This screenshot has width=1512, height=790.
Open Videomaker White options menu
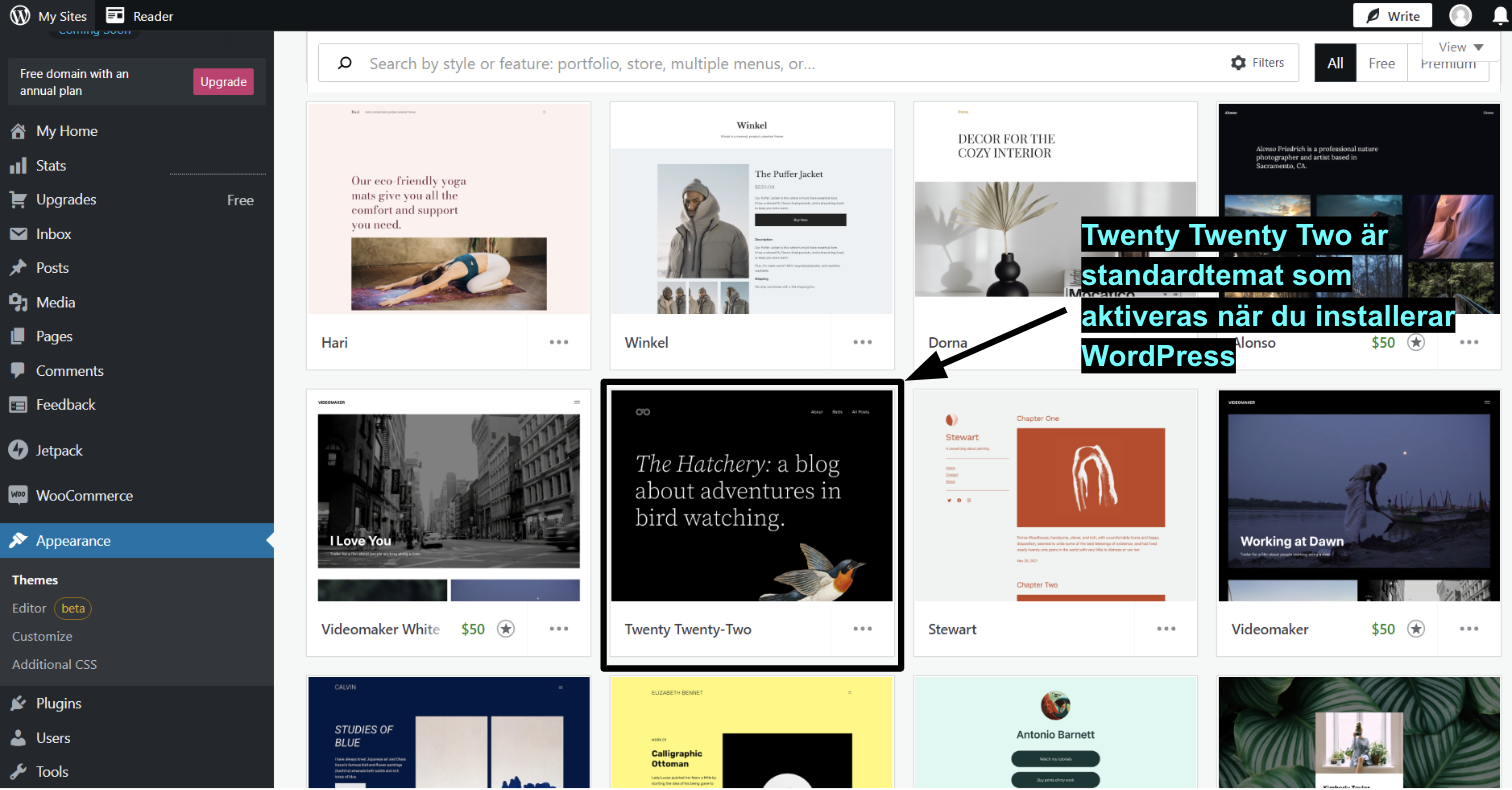[559, 629]
